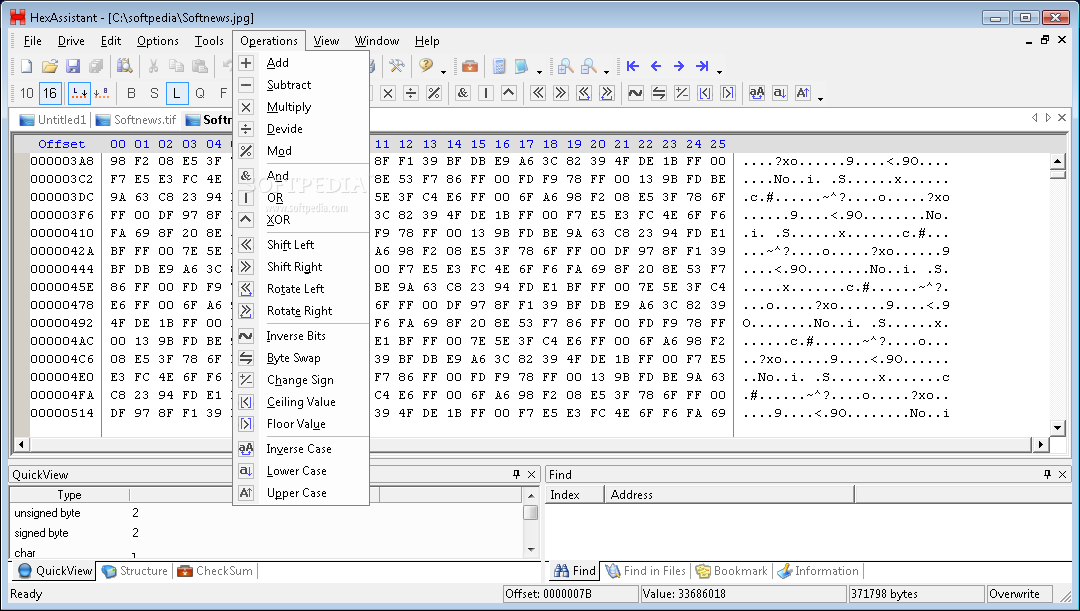The width and height of the screenshot is (1080, 611).
Task: Click the New file toolbar icon
Action: (x=26, y=66)
